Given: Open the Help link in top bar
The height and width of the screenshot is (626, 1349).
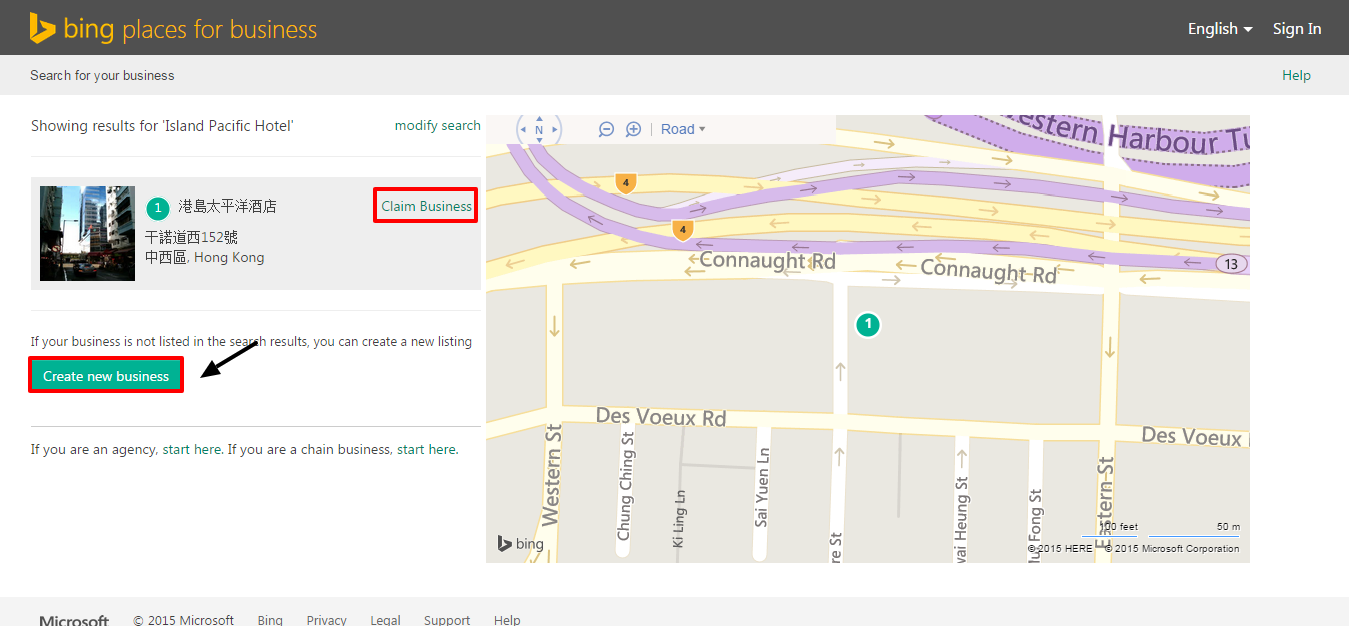Looking at the screenshot, I should (x=1296, y=75).
